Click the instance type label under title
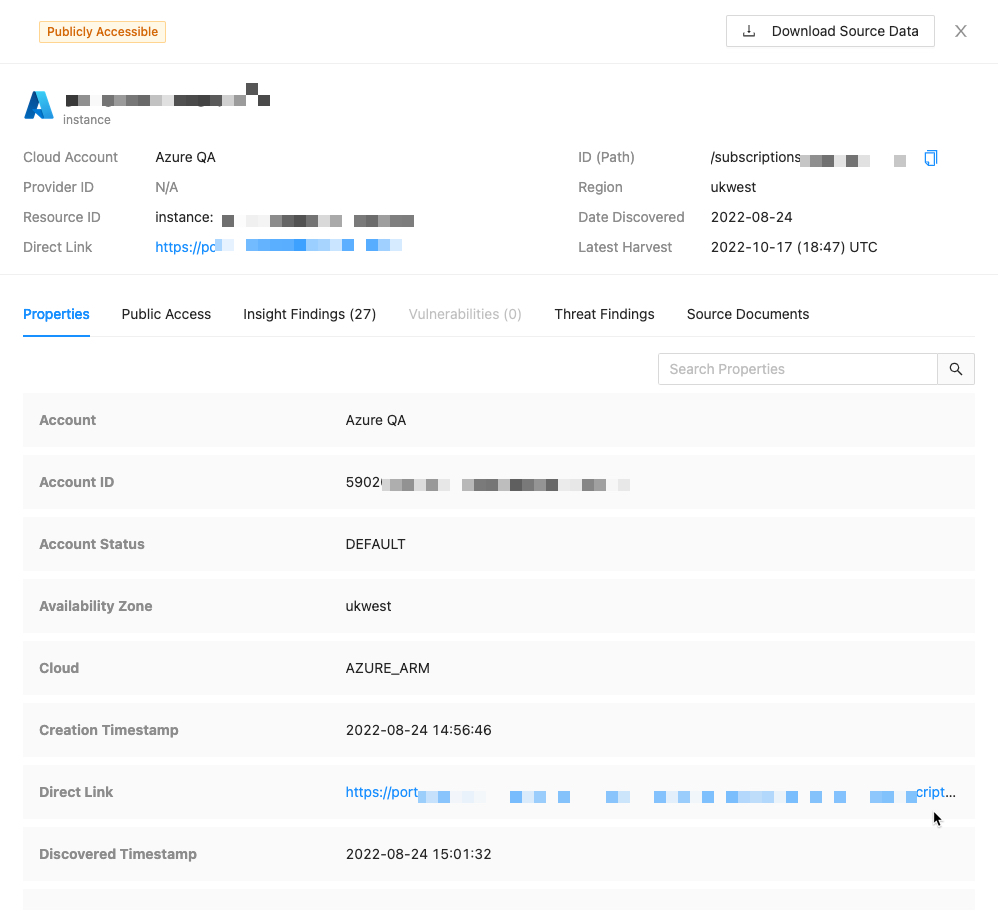 pos(87,120)
